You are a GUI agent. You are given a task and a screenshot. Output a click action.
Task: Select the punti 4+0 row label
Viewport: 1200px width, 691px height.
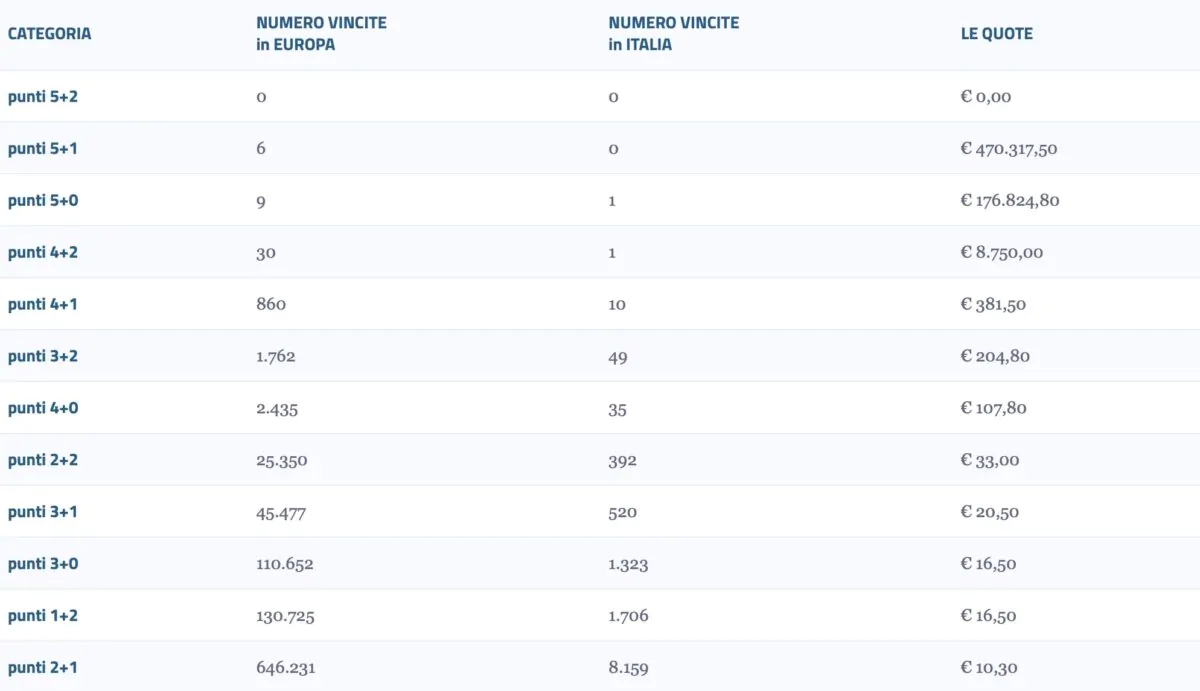[42, 408]
